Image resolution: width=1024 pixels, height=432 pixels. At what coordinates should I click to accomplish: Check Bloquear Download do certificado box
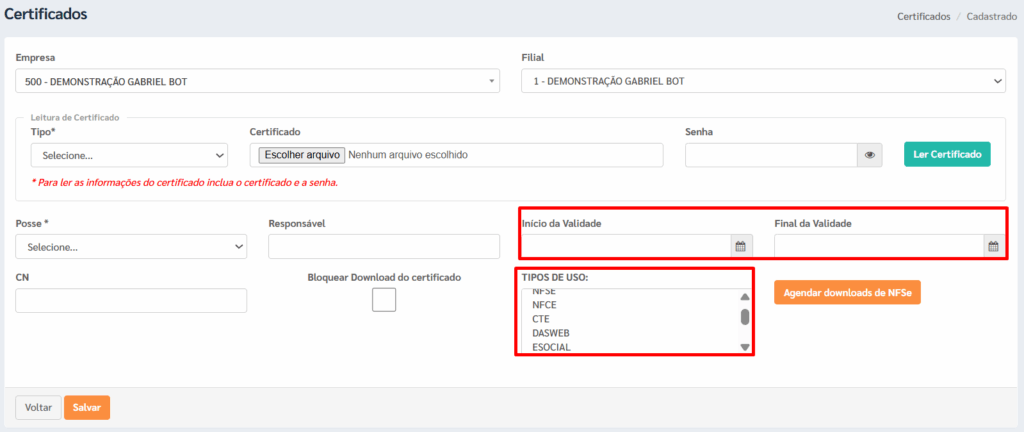[x=384, y=300]
